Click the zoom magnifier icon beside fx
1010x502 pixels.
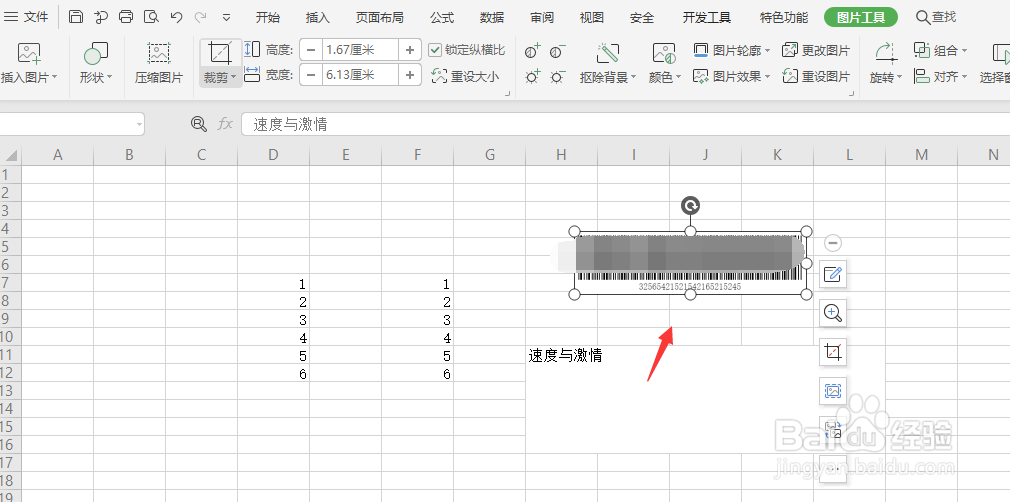198,124
